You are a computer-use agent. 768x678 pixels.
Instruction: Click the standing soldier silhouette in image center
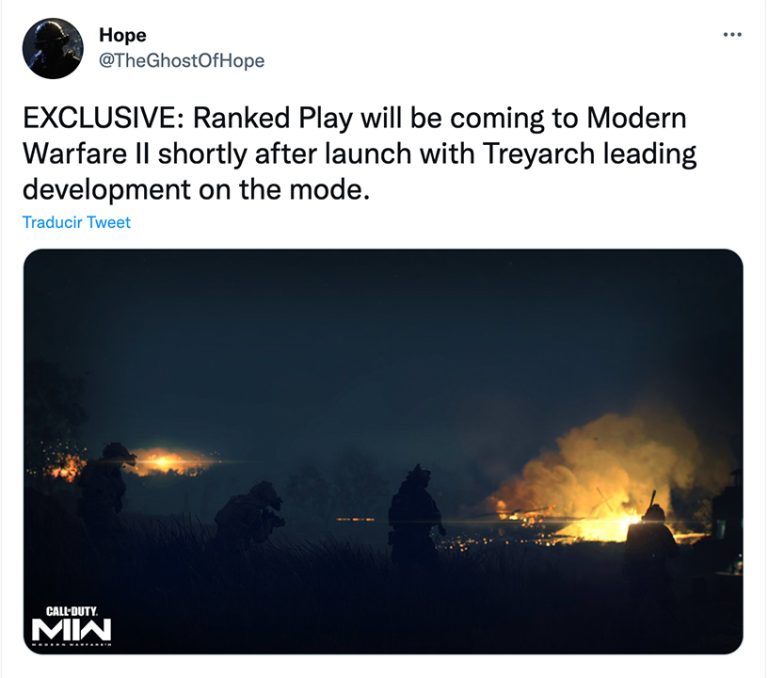click(414, 514)
